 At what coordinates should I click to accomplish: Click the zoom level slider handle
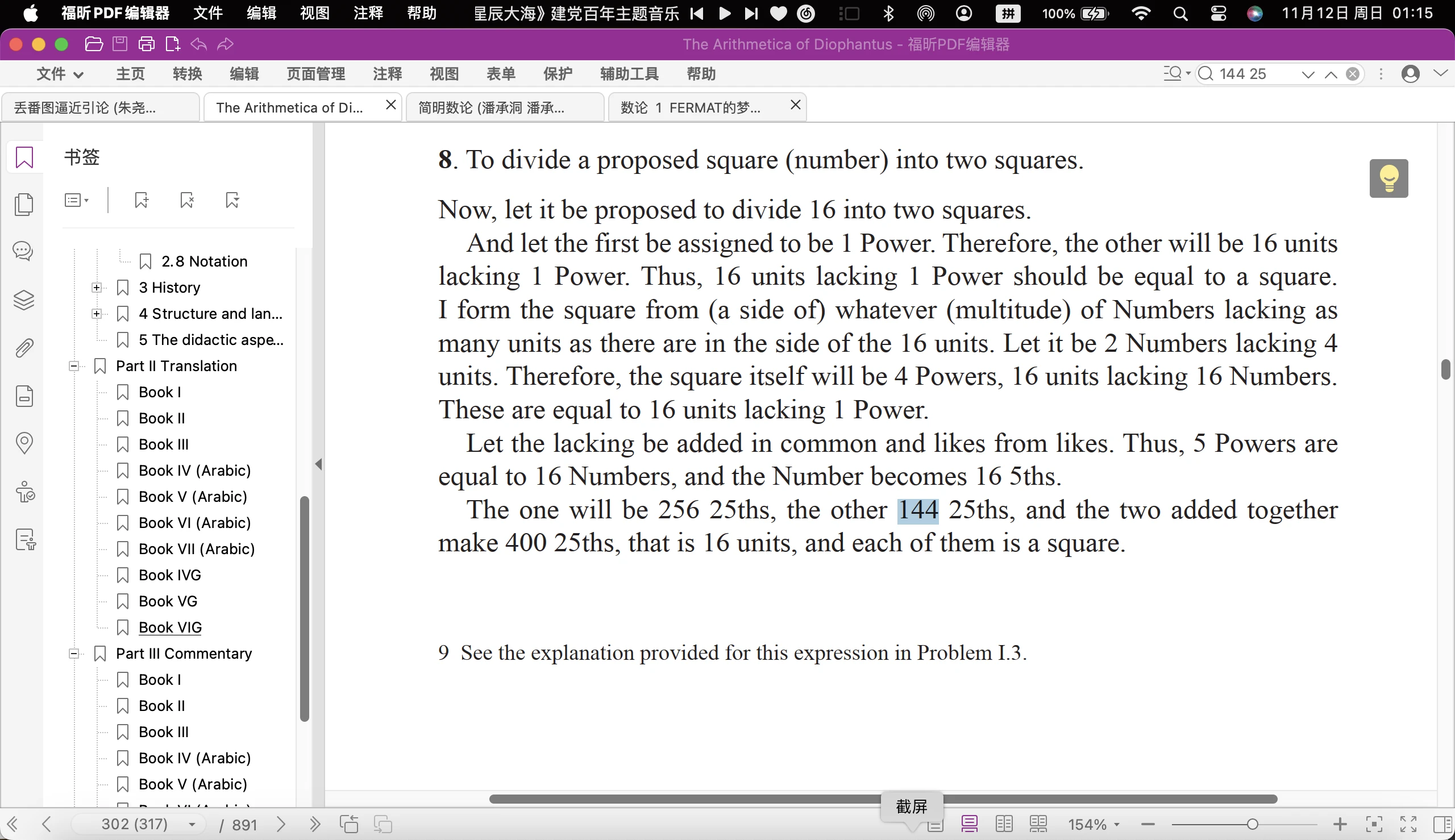[1252, 824]
